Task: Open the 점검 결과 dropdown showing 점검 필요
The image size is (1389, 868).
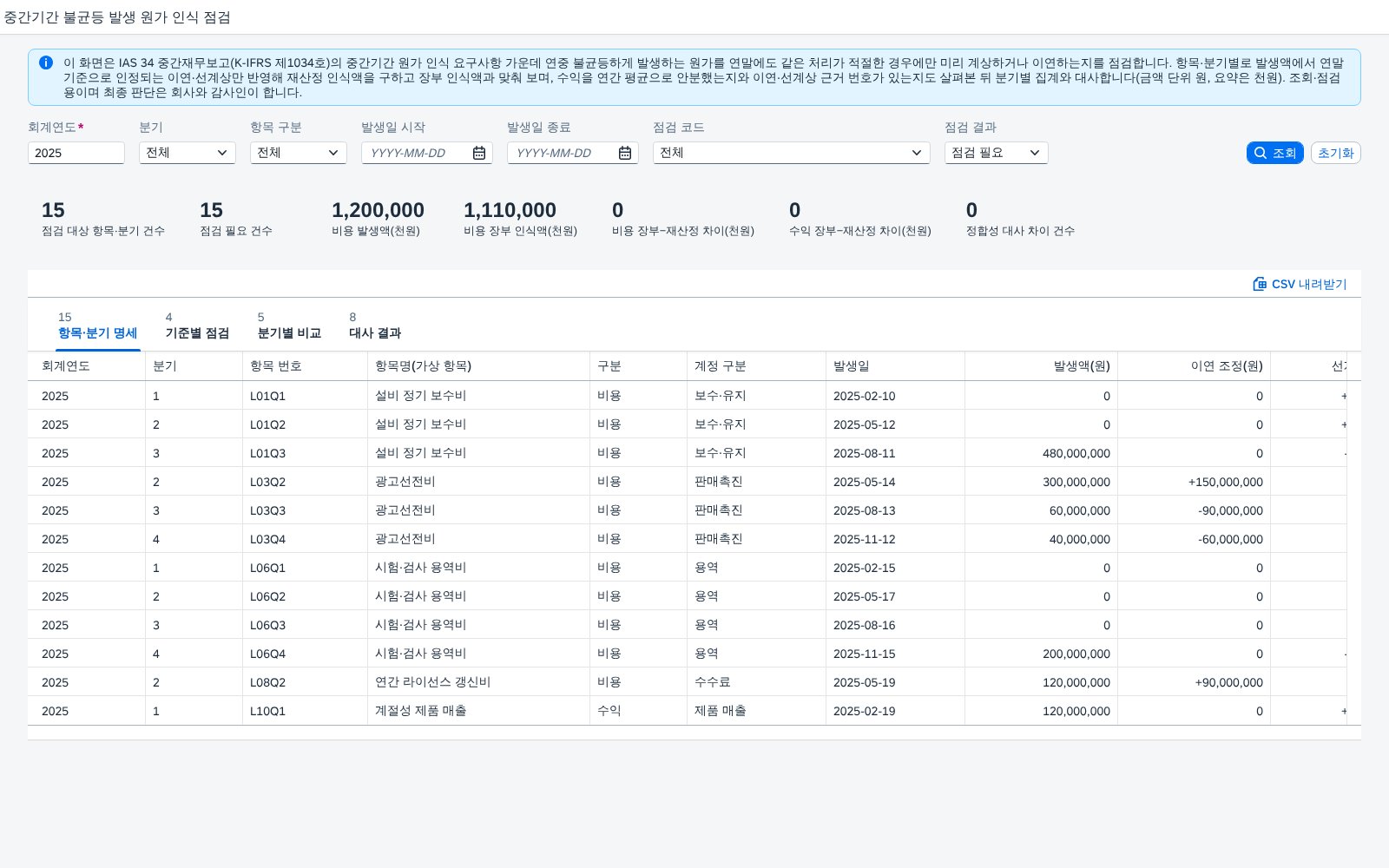Action: pyautogui.click(x=997, y=153)
